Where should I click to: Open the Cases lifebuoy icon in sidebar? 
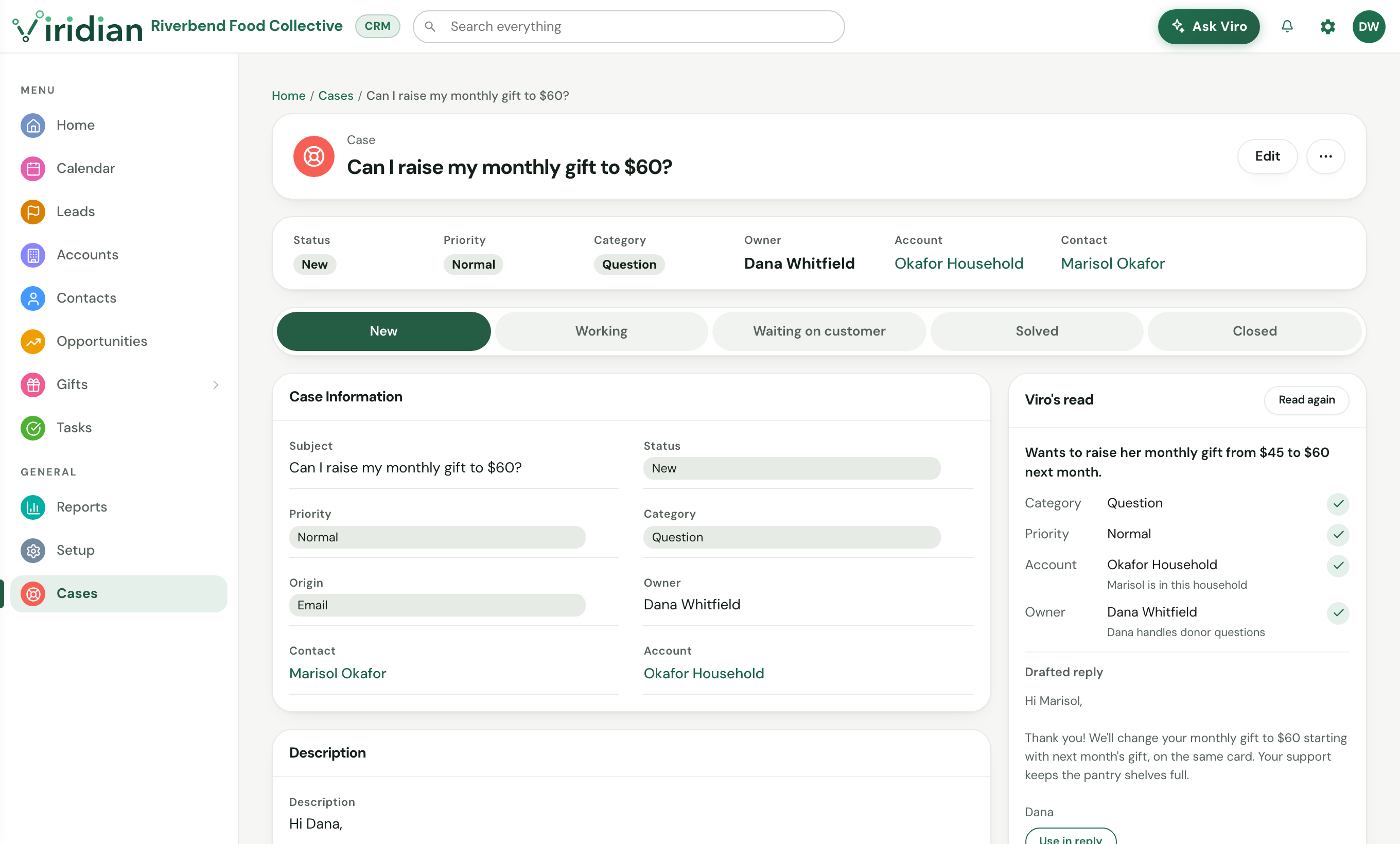click(x=33, y=593)
